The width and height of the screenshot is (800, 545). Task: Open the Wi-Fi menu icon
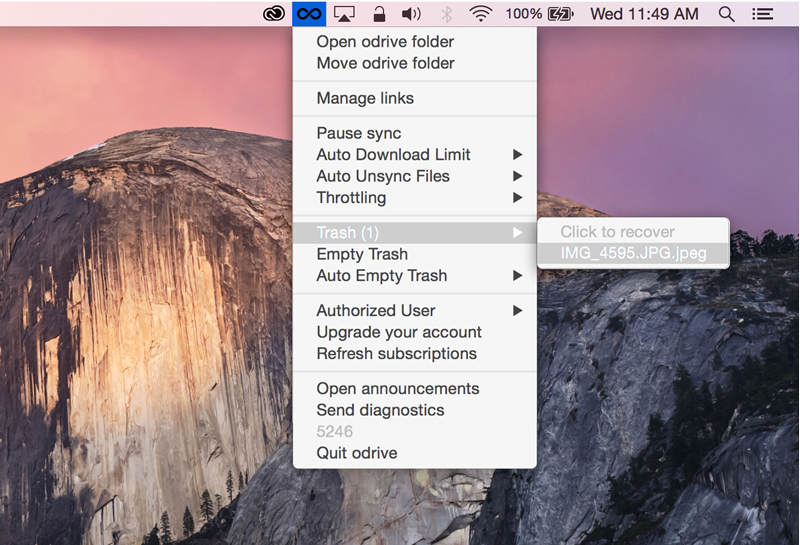481,14
